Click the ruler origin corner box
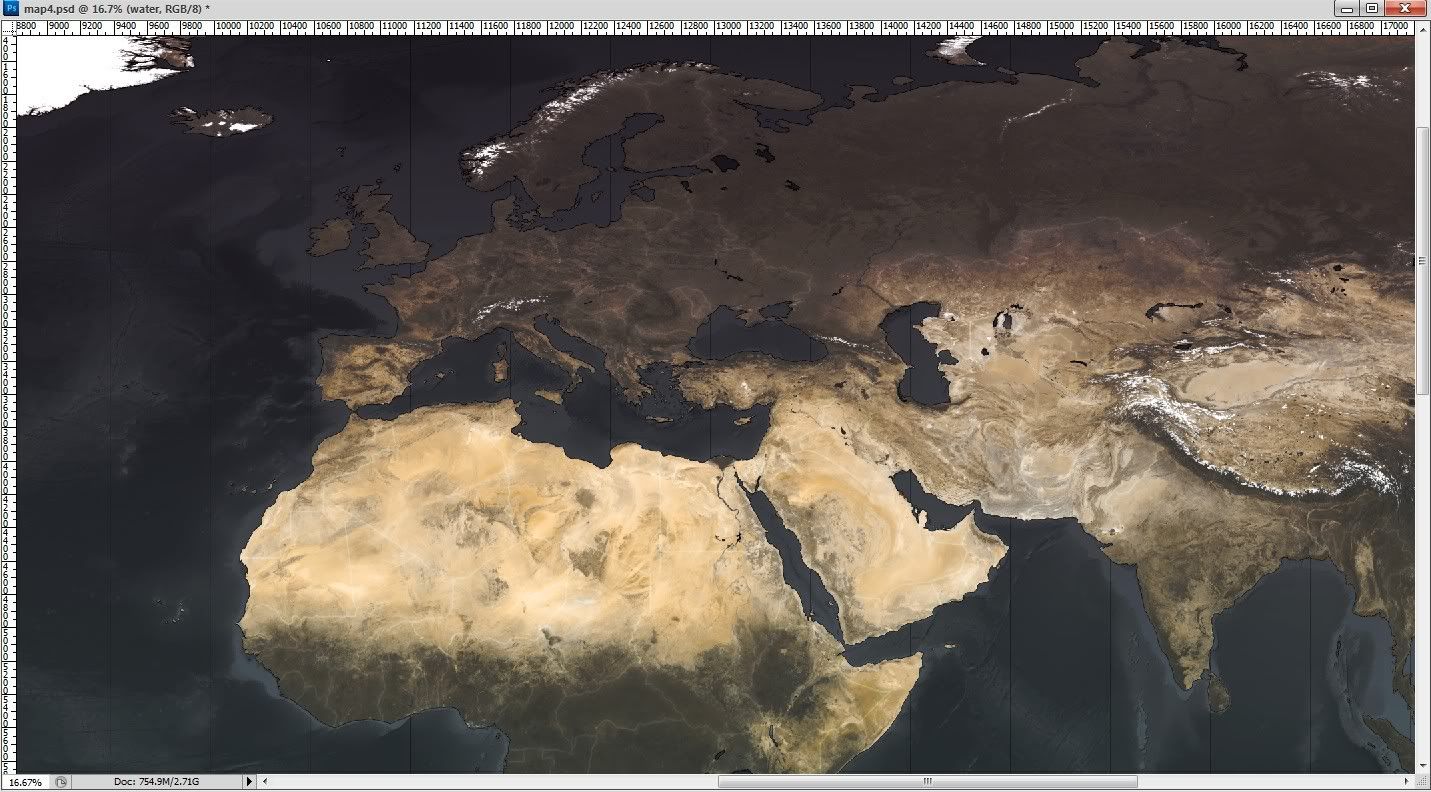This screenshot has height=792, width=1431. click(8, 27)
